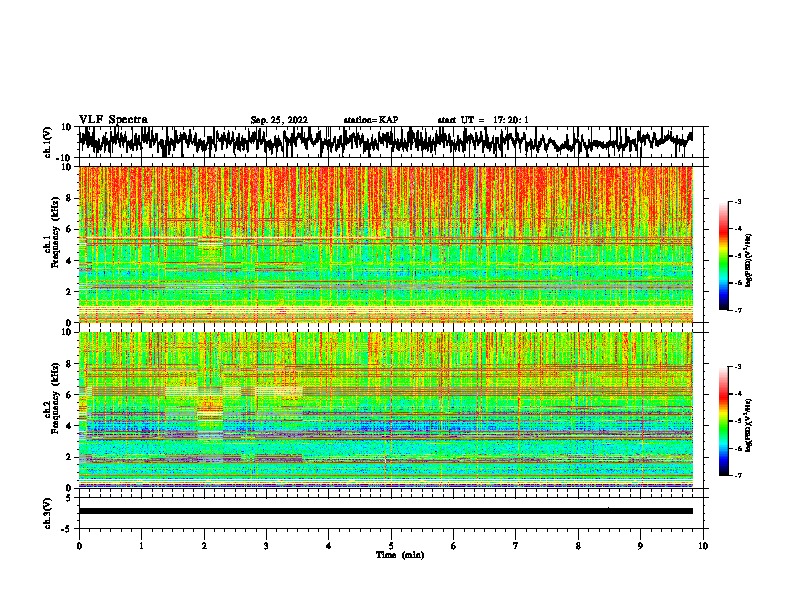Image resolution: width=792 pixels, height=612 pixels.
Task: Click the time axis tick label "0"
Action: pos(79,546)
